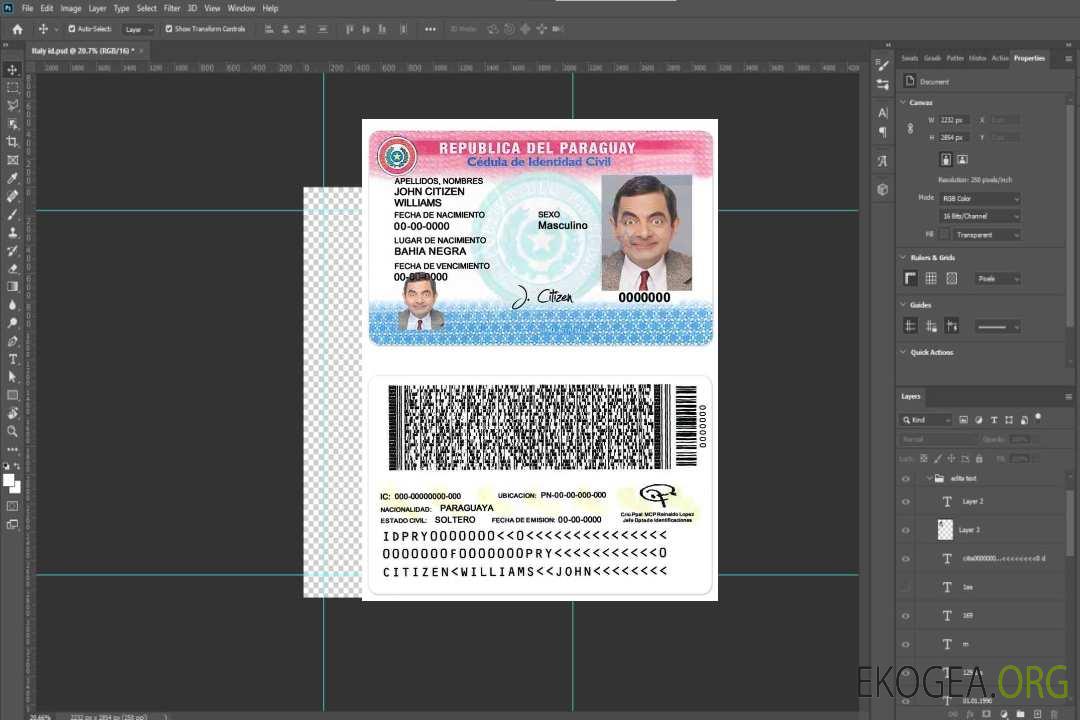Select the Crop tool
The image size is (1080, 720).
coord(13,142)
